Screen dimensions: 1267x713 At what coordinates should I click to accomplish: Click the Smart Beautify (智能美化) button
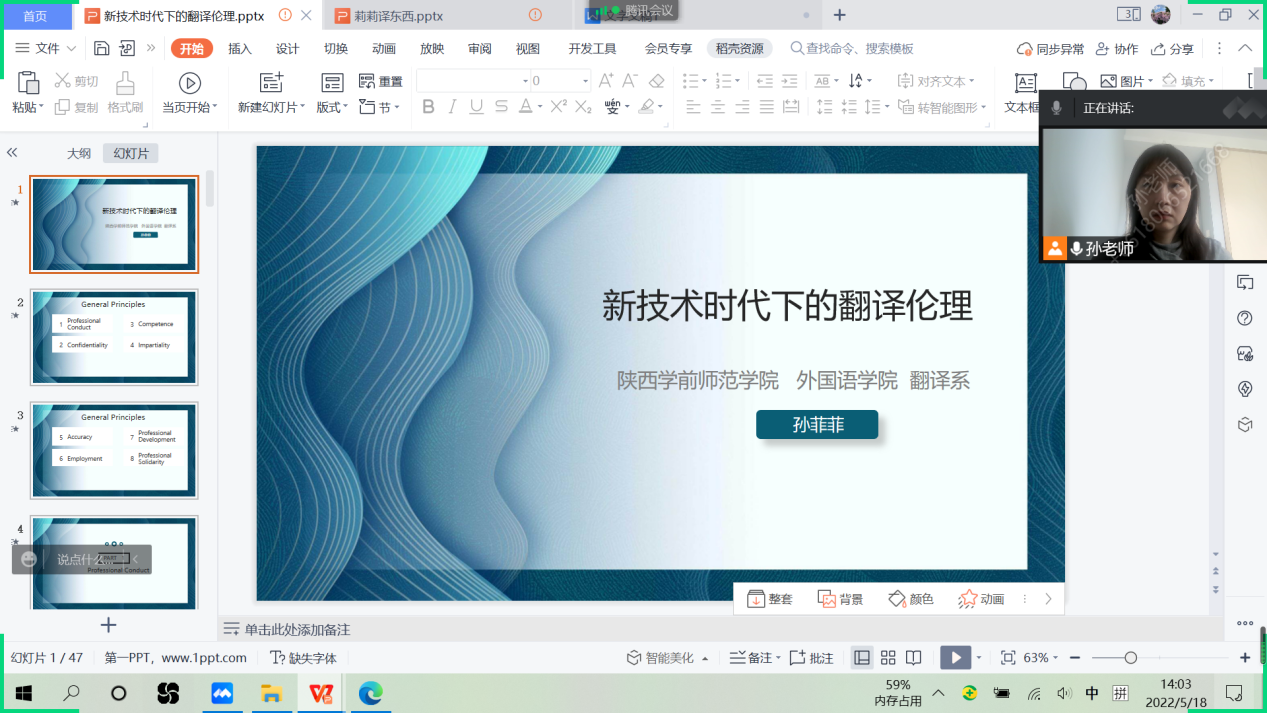click(668, 658)
